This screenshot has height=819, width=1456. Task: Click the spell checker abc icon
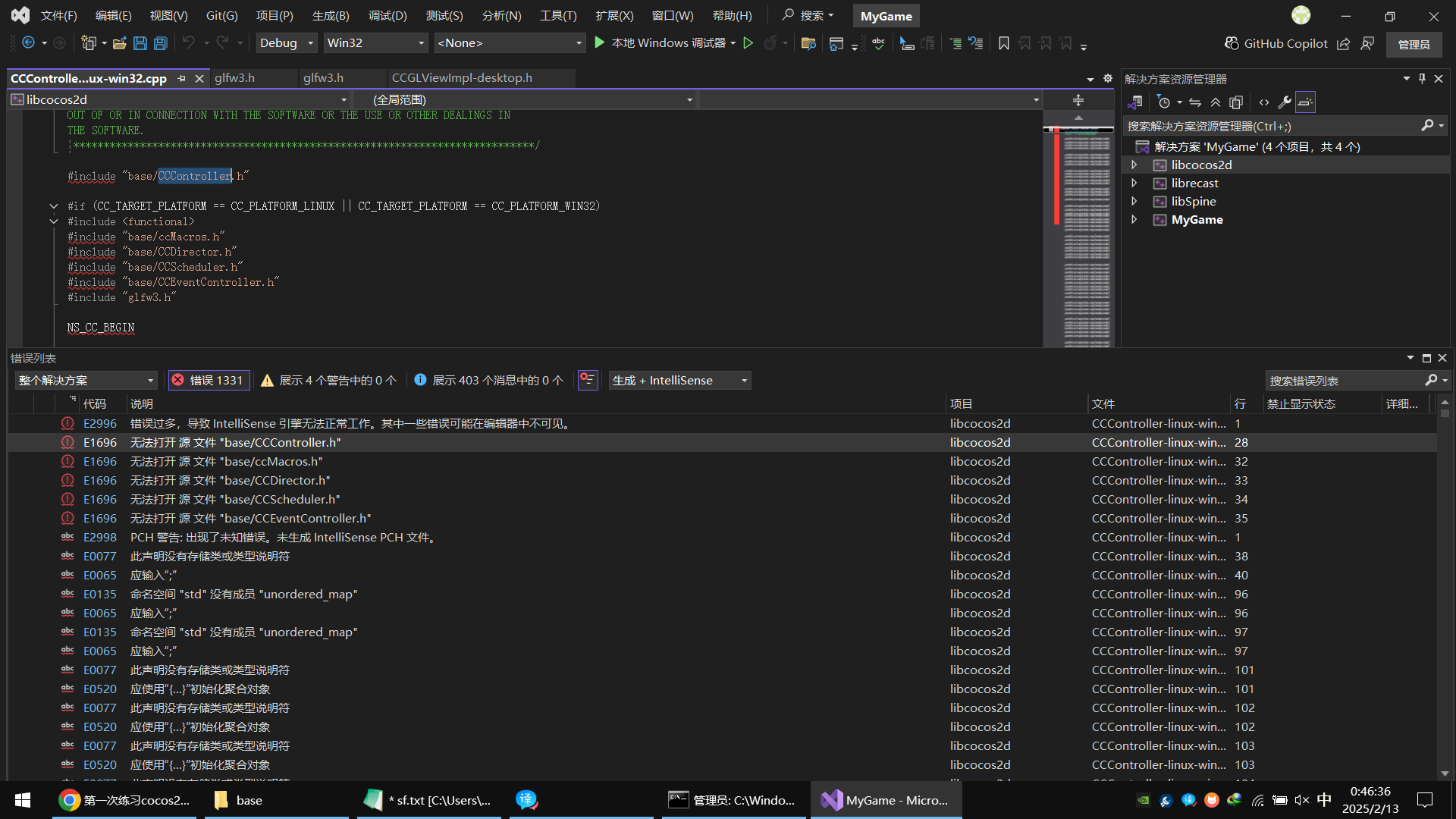[x=878, y=43]
